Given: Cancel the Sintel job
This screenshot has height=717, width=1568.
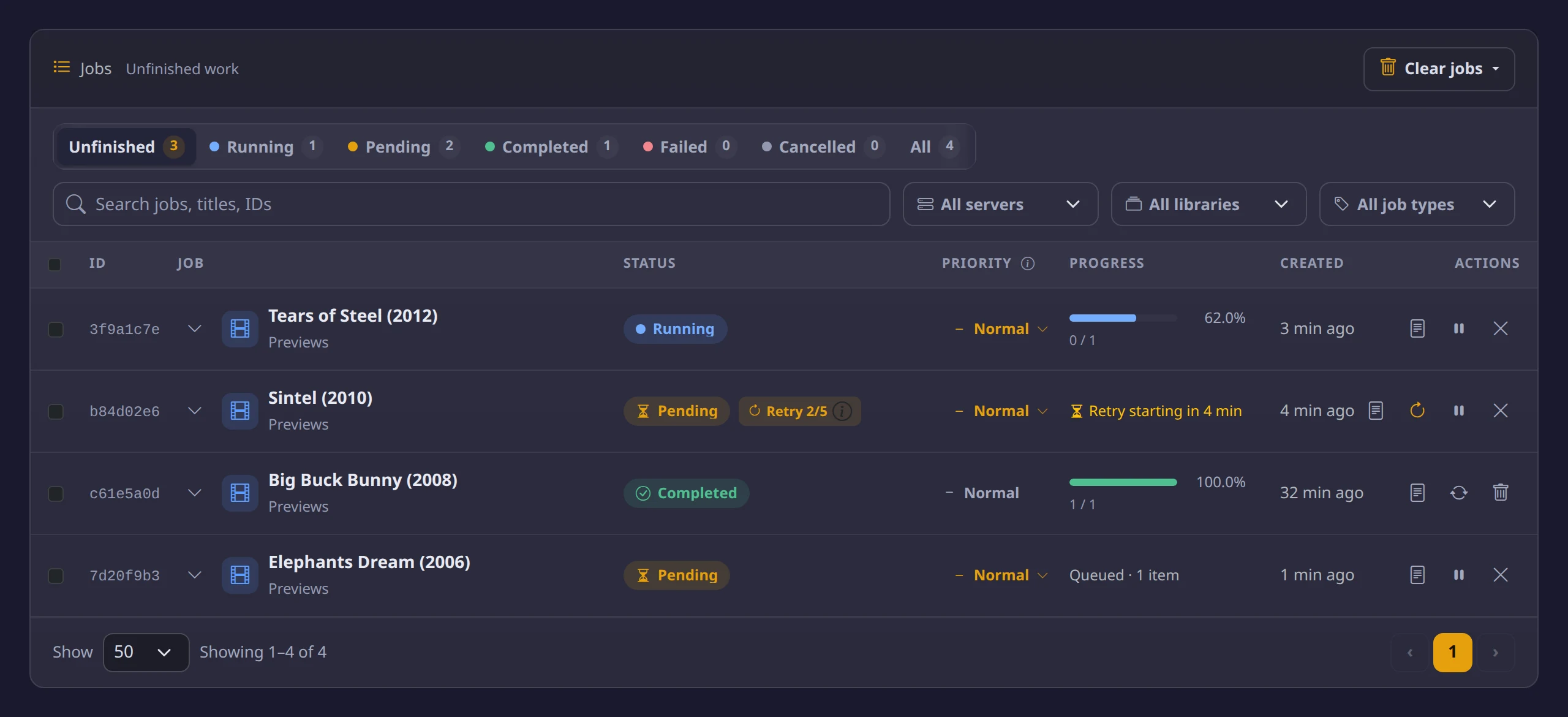Looking at the screenshot, I should coord(1500,411).
